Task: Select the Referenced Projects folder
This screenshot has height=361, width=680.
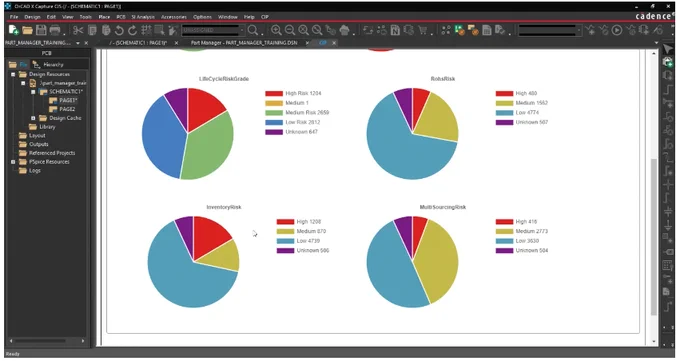Action: tap(52, 153)
